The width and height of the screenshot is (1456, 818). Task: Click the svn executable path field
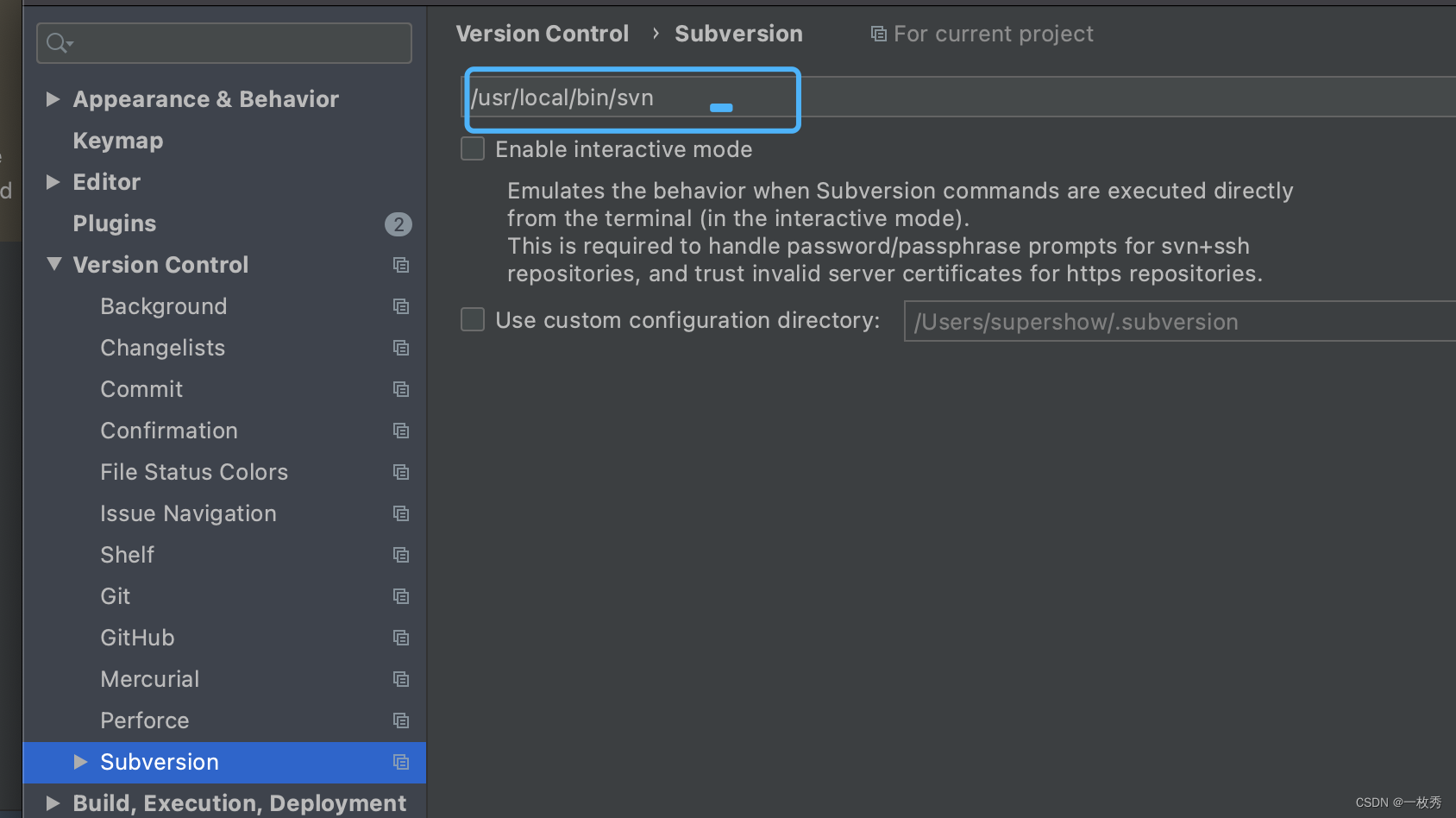958,97
